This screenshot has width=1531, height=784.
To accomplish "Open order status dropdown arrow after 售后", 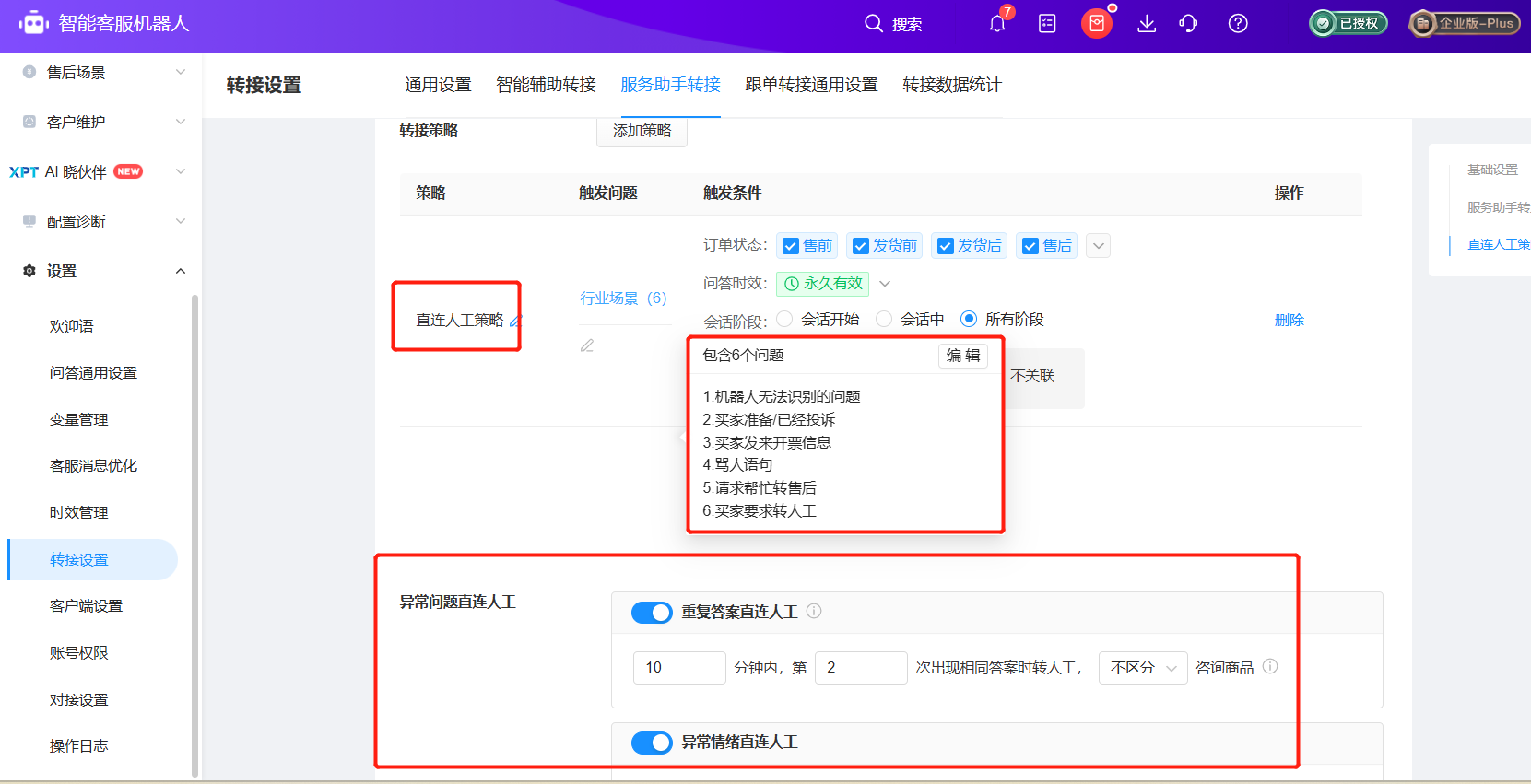I will pos(1098,246).
